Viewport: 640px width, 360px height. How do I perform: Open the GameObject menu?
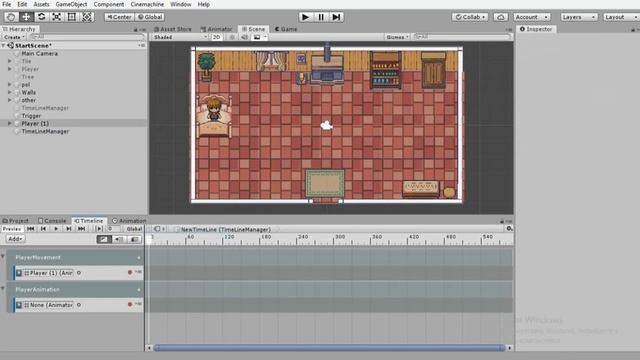pyautogui.click(x=71, y=4)
